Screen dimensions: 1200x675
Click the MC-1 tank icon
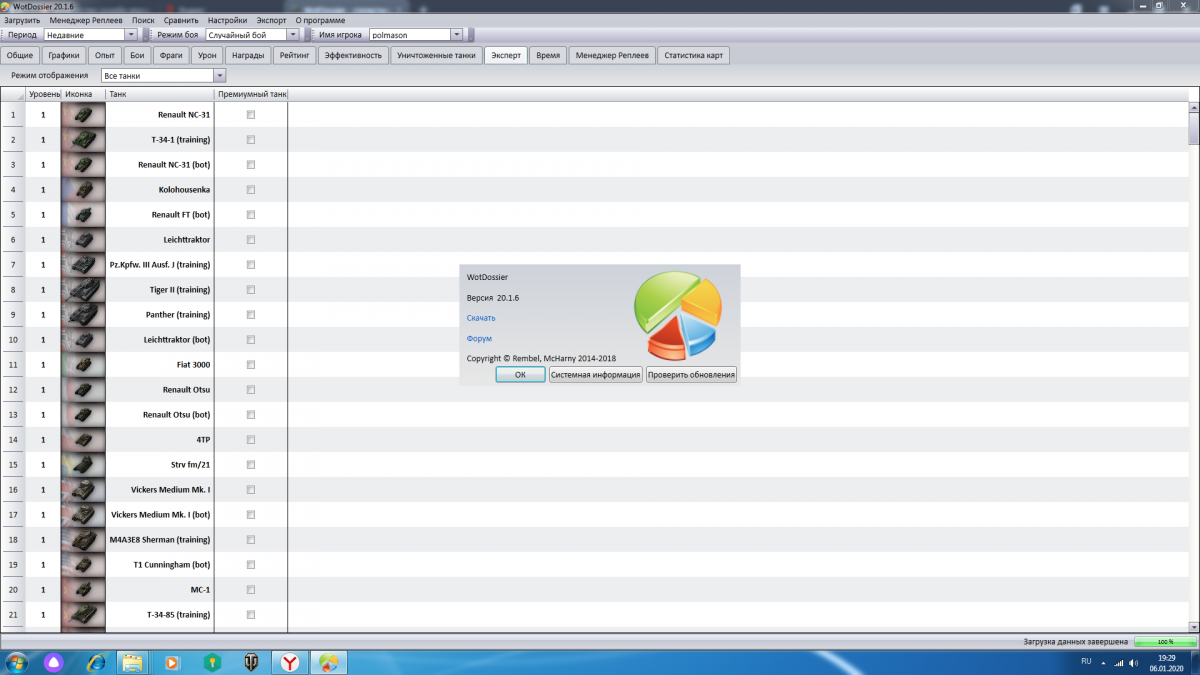point(83,590)
